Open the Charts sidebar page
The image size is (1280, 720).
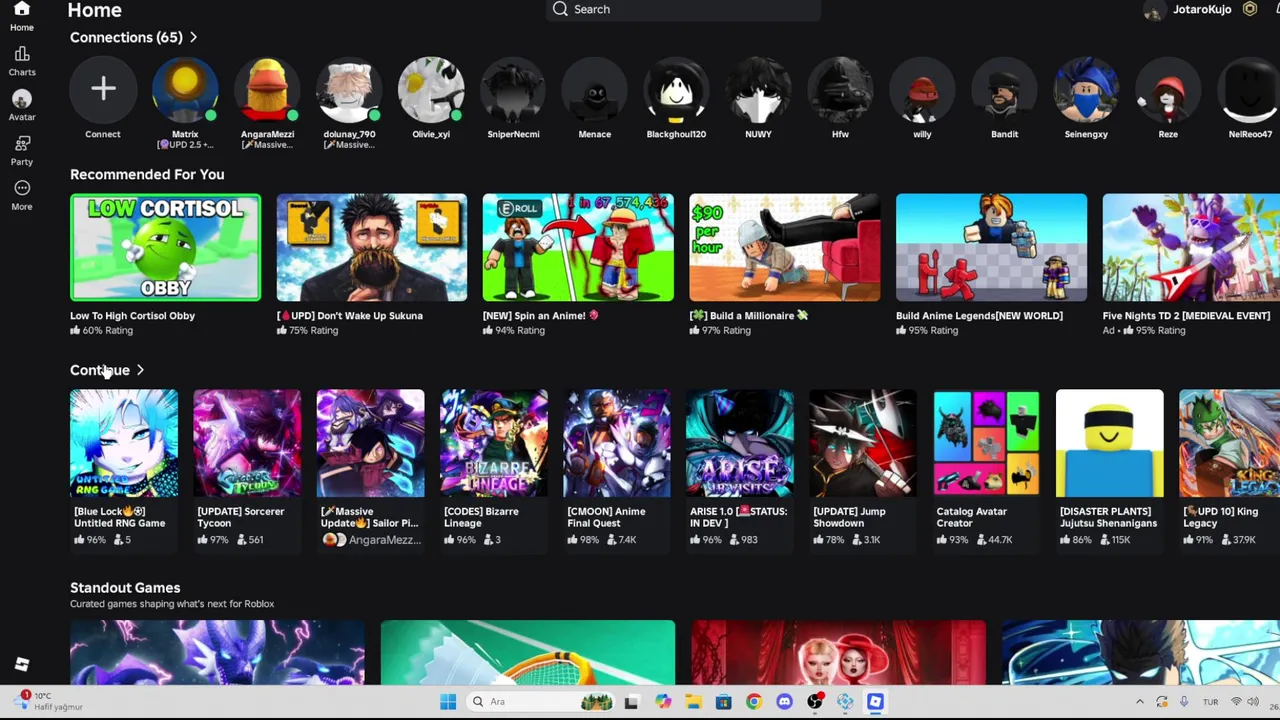[x=22, y=61]
